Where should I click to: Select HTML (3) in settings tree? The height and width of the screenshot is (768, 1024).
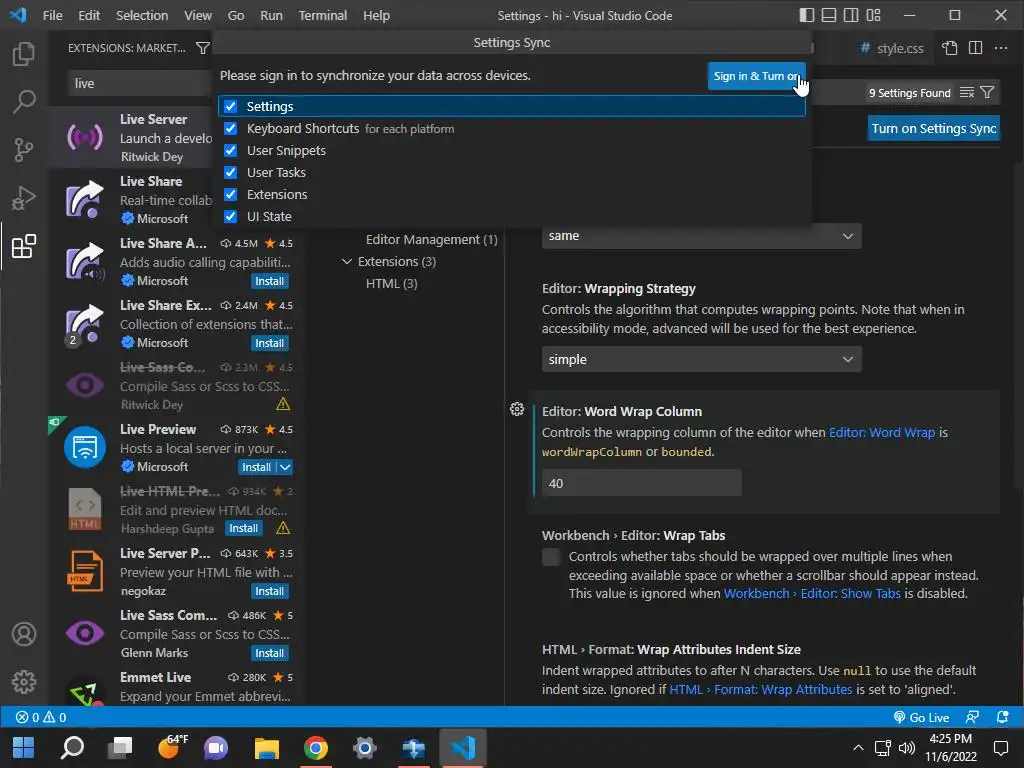click(391, 283)
